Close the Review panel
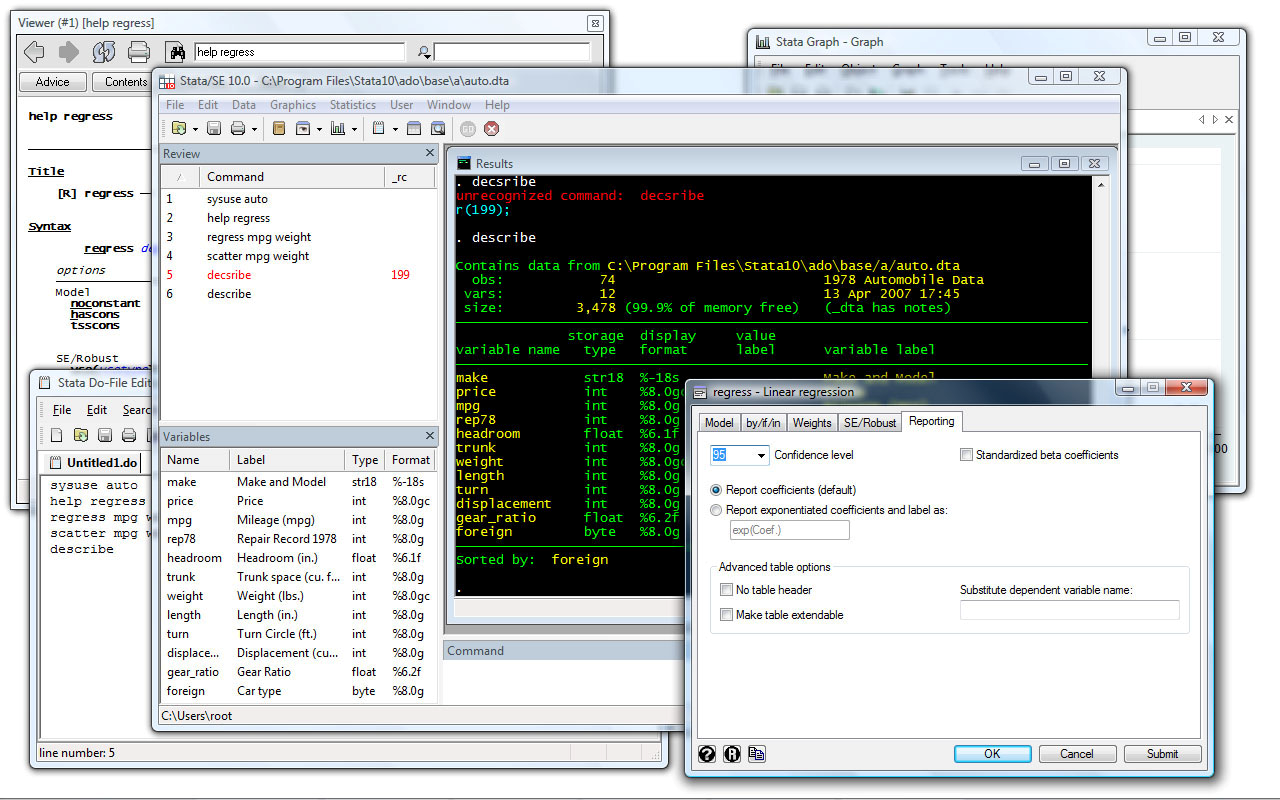The width and height of the screenshot is (1280, 800). click(430, 153)
